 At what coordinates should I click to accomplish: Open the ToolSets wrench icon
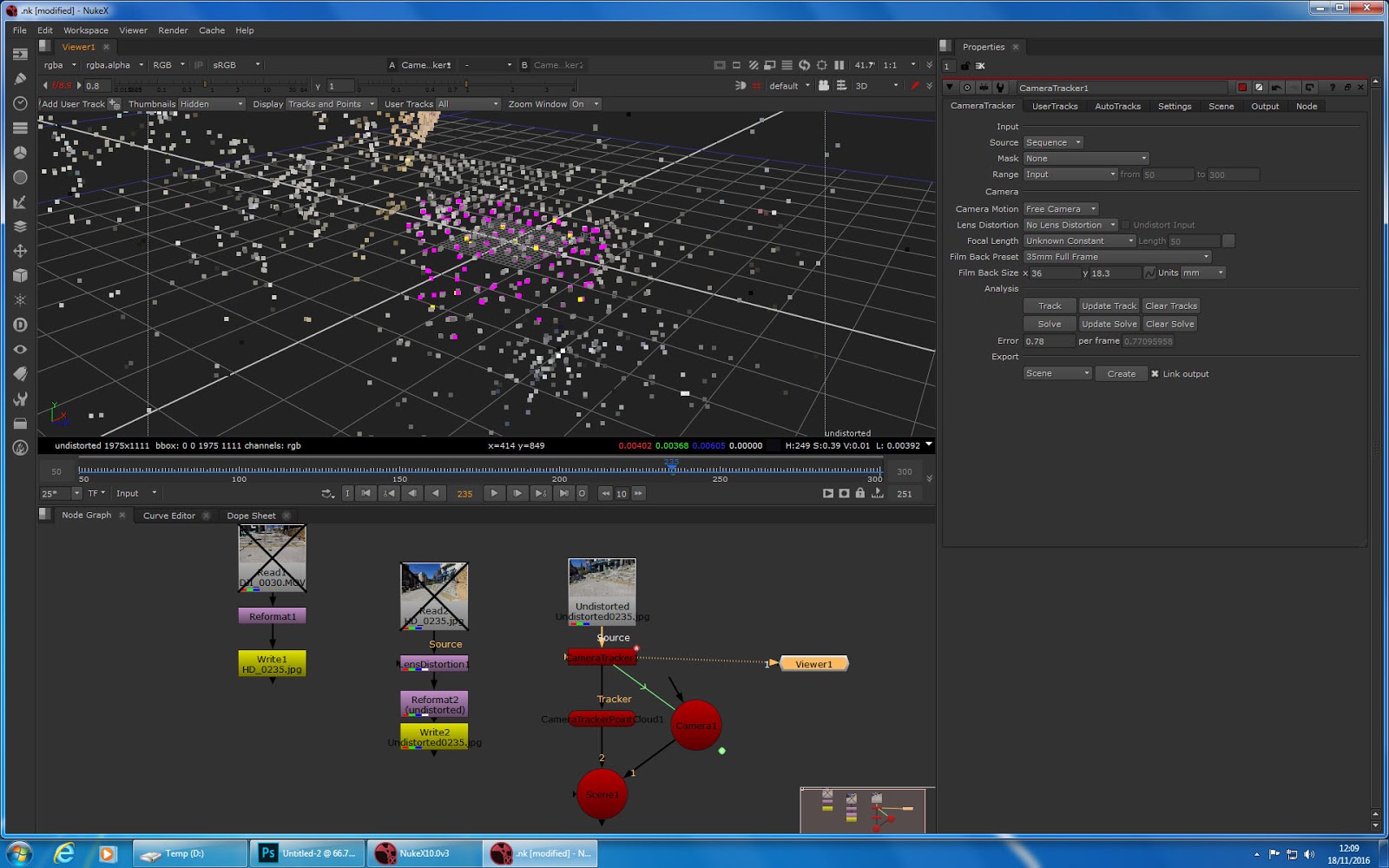pyautogui.click(x=19, y=399)
